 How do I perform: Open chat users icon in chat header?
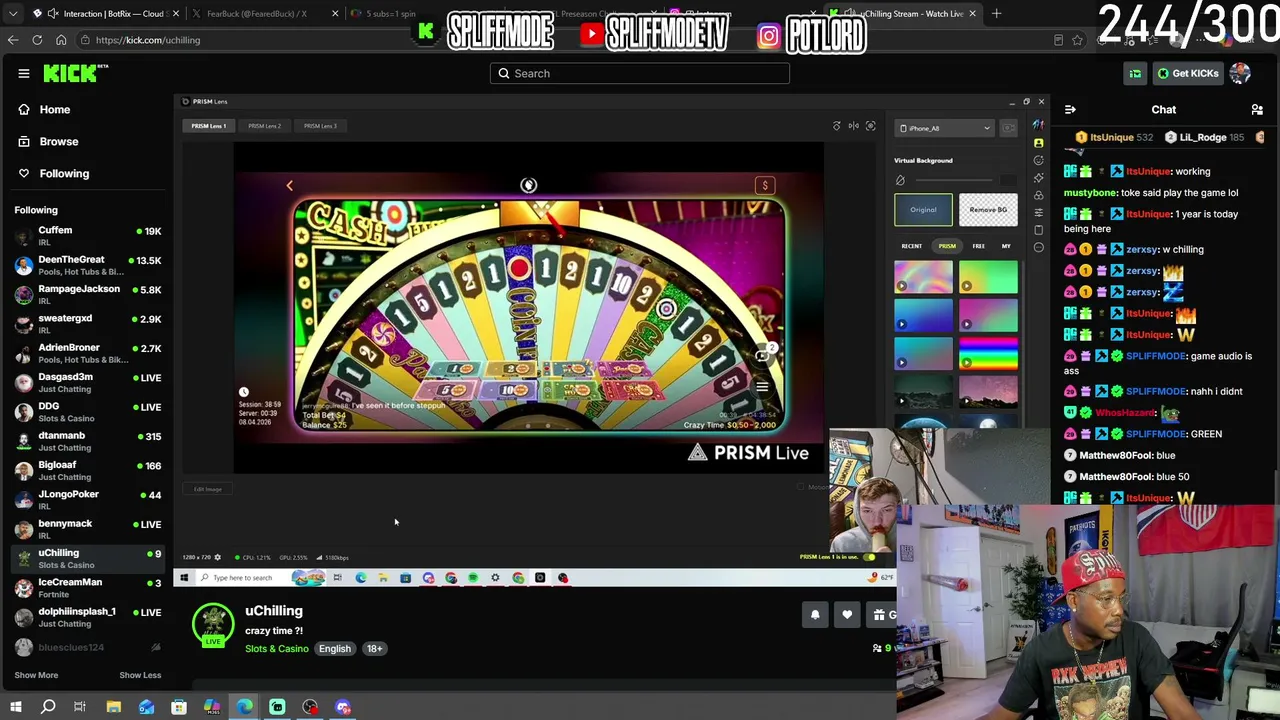[x=1257, y=109]
